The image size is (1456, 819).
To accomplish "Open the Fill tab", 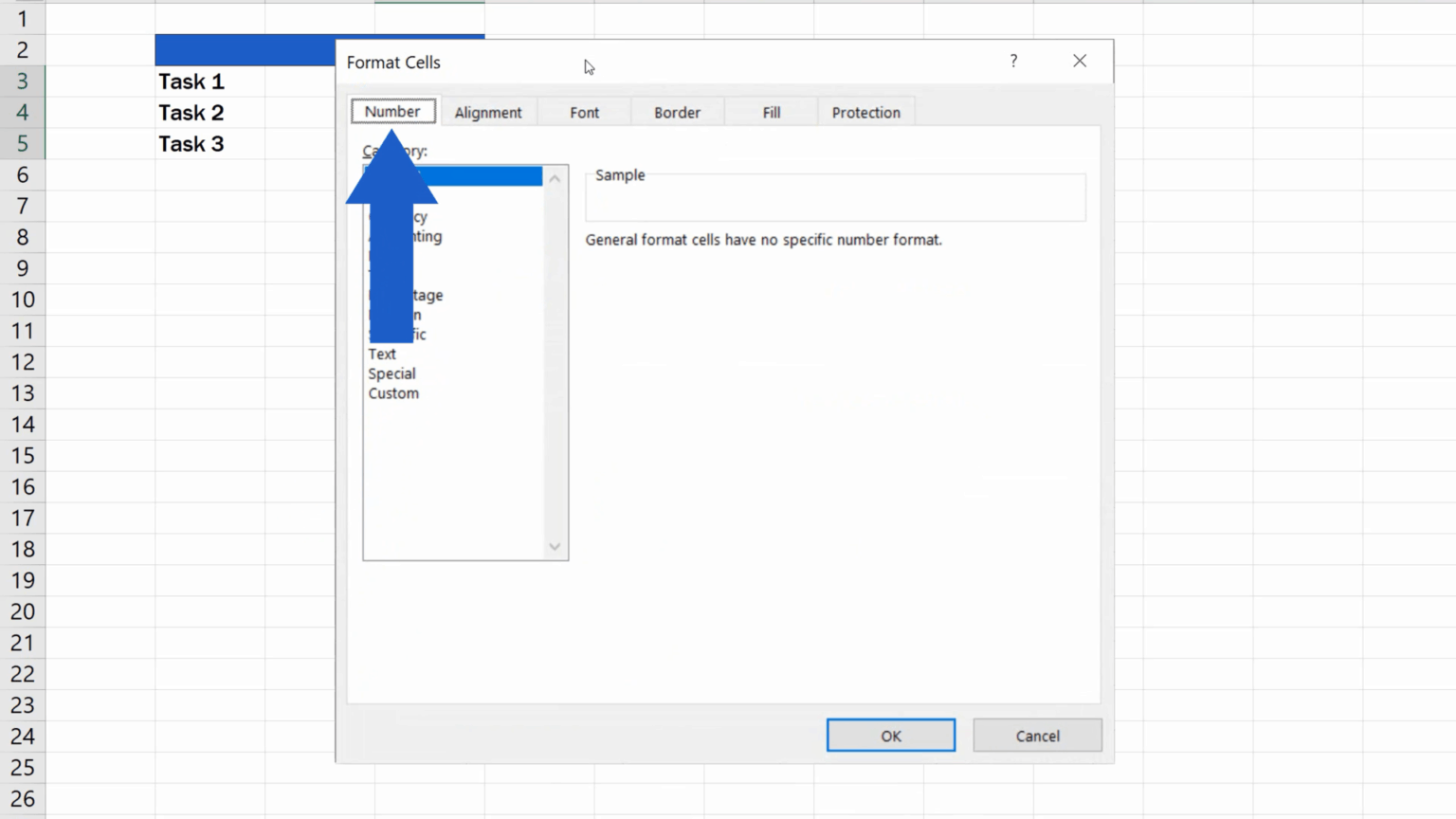I will (x=771, y=112).
